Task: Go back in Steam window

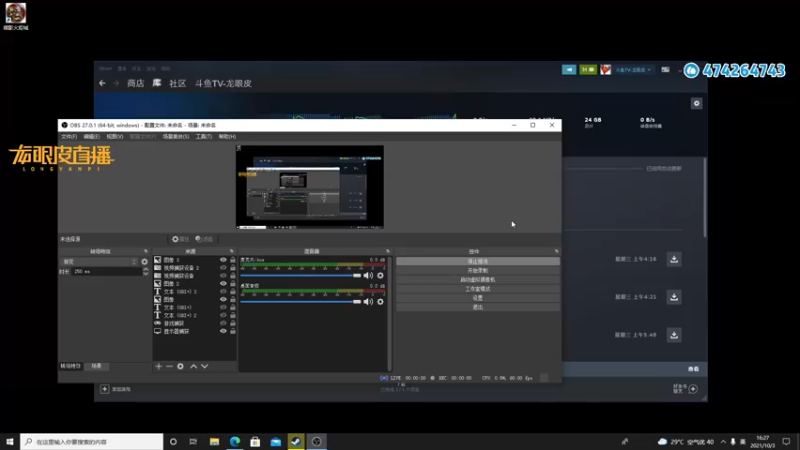Action: pos(102,83)
